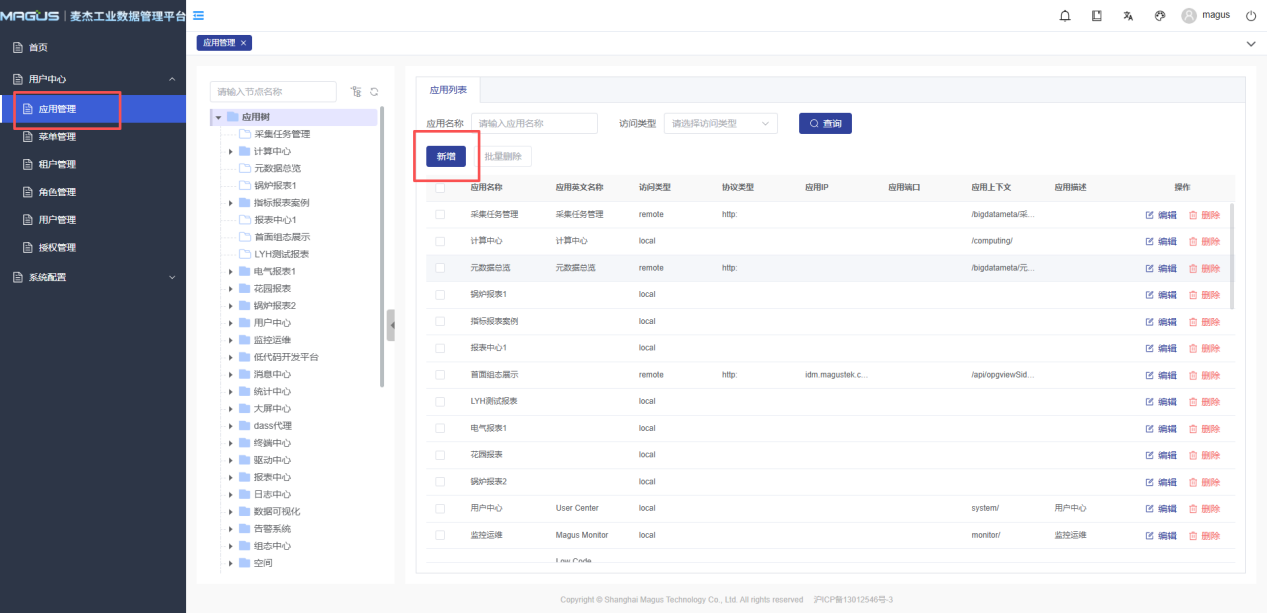Image resolution: width=1267 pixels, height=613 pixels.
Task: Open the documentation book icon
Action: click(x=1097, y=16)
